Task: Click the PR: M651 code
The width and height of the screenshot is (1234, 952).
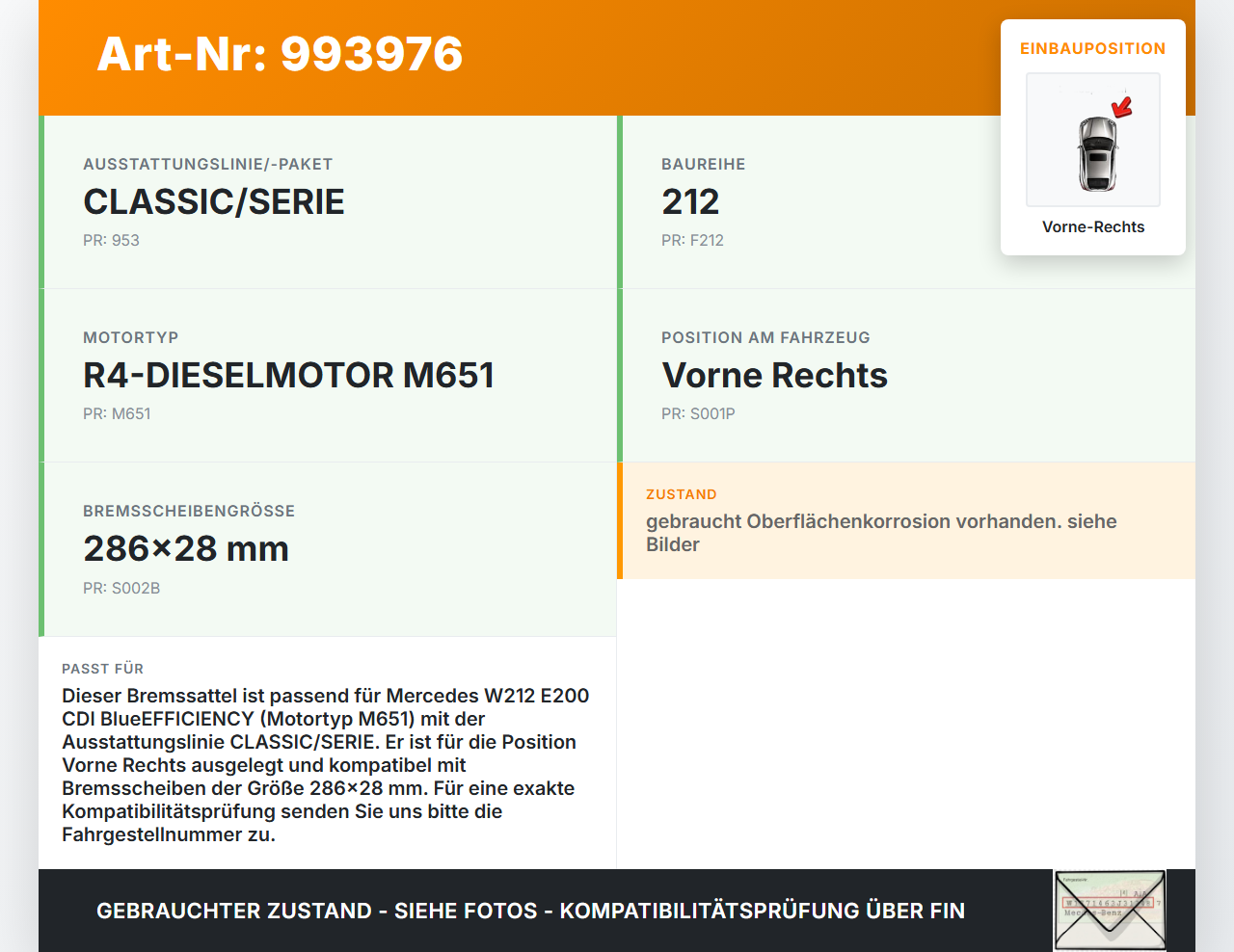Action: 117,413
